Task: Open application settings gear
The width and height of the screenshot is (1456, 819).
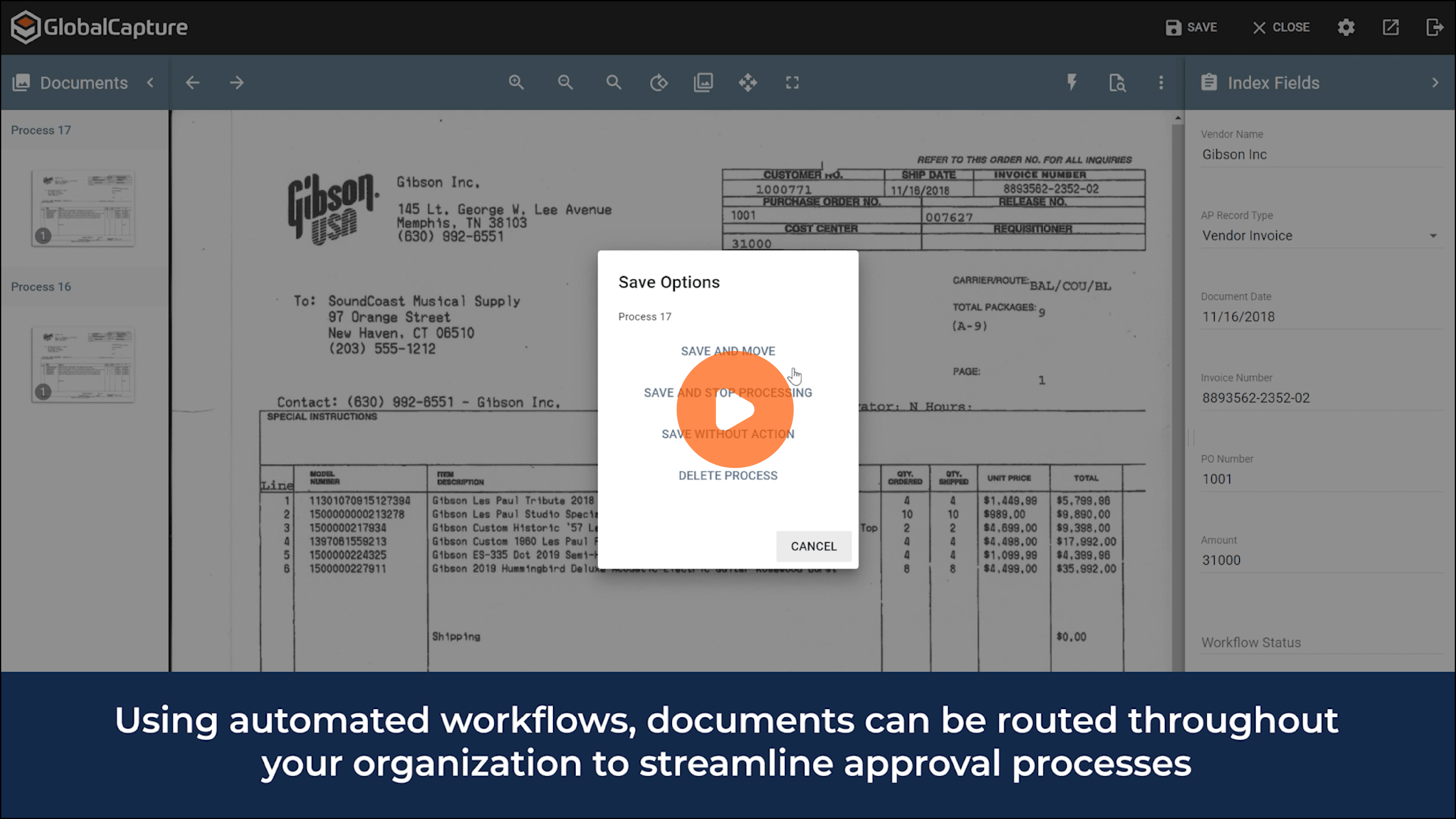Action: point(1346,27)
